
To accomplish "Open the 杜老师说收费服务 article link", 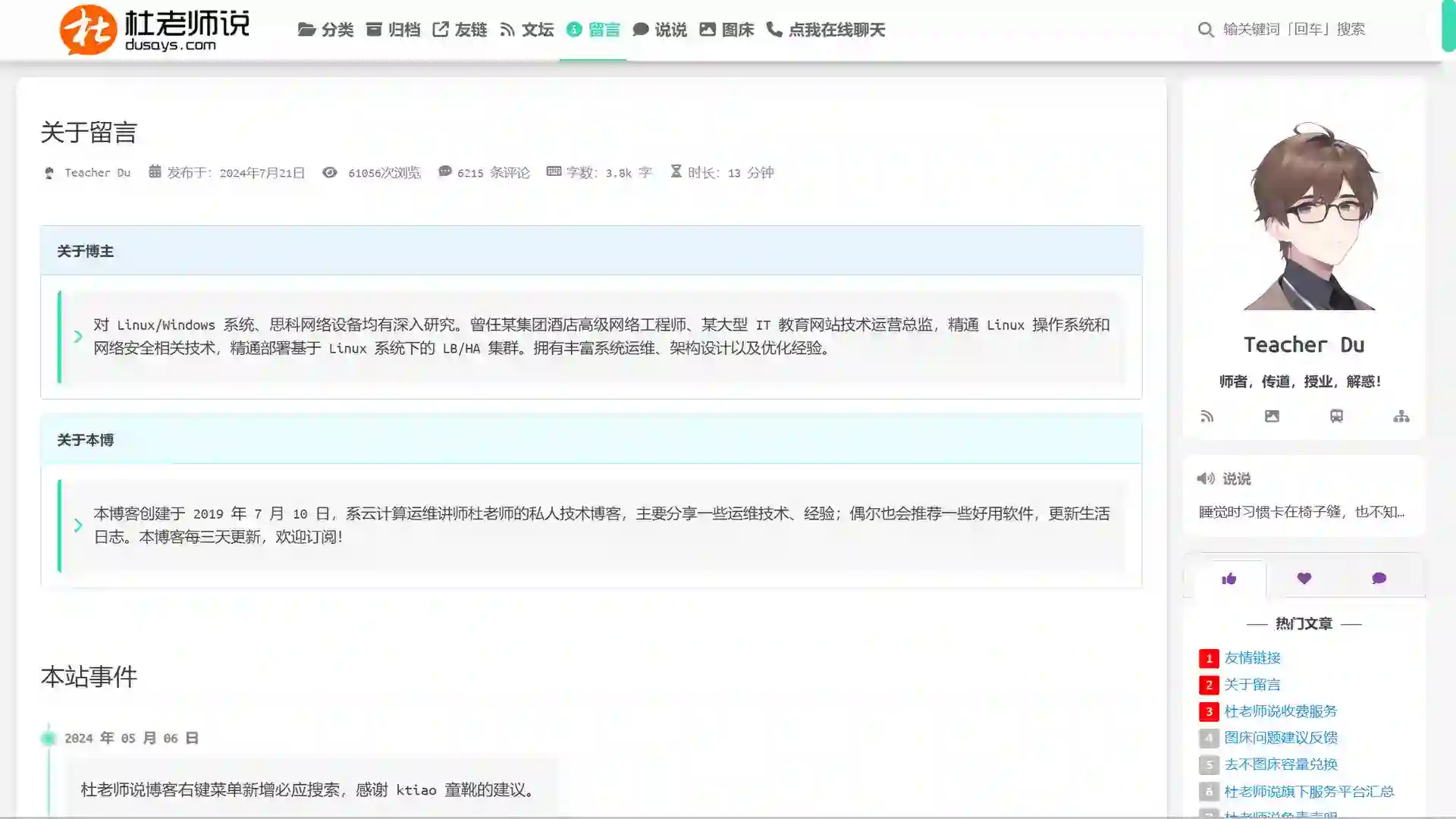I will [x=1280, y=711].
